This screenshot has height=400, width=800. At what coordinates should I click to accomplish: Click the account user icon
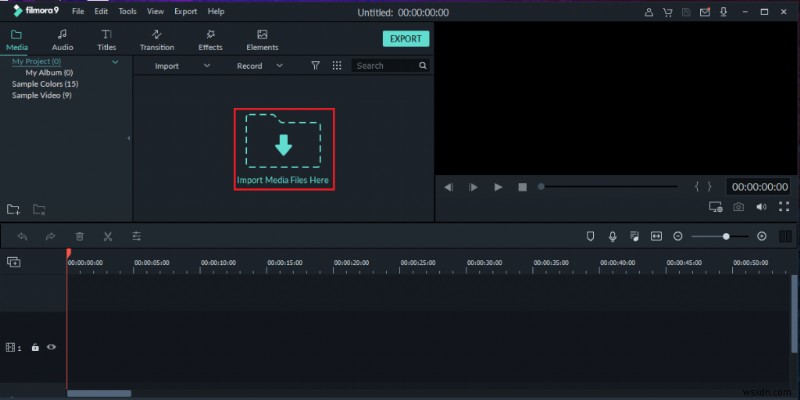coord(649,12)
